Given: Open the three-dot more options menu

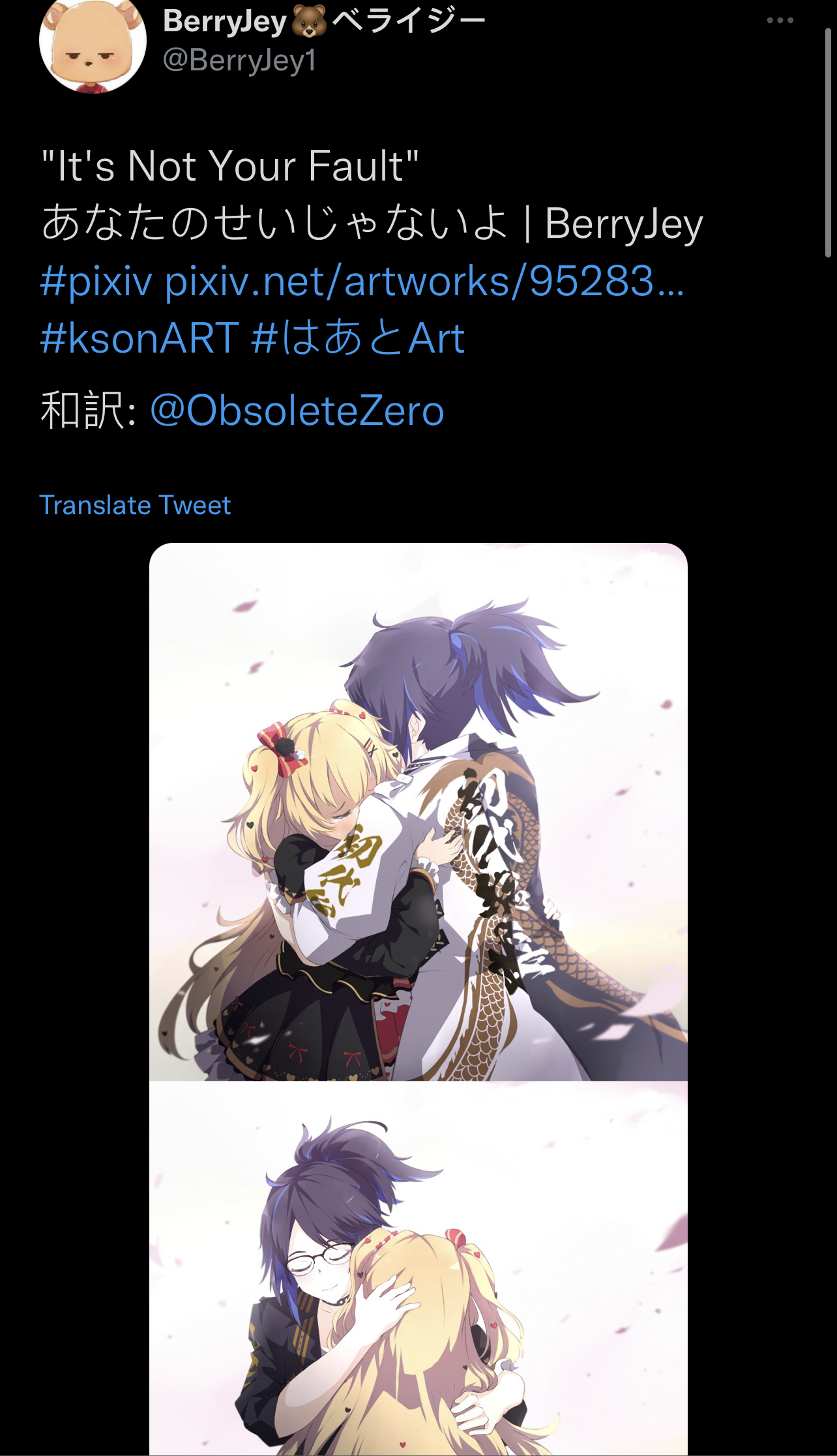Looking at the screenshot, I should (780, 20).
